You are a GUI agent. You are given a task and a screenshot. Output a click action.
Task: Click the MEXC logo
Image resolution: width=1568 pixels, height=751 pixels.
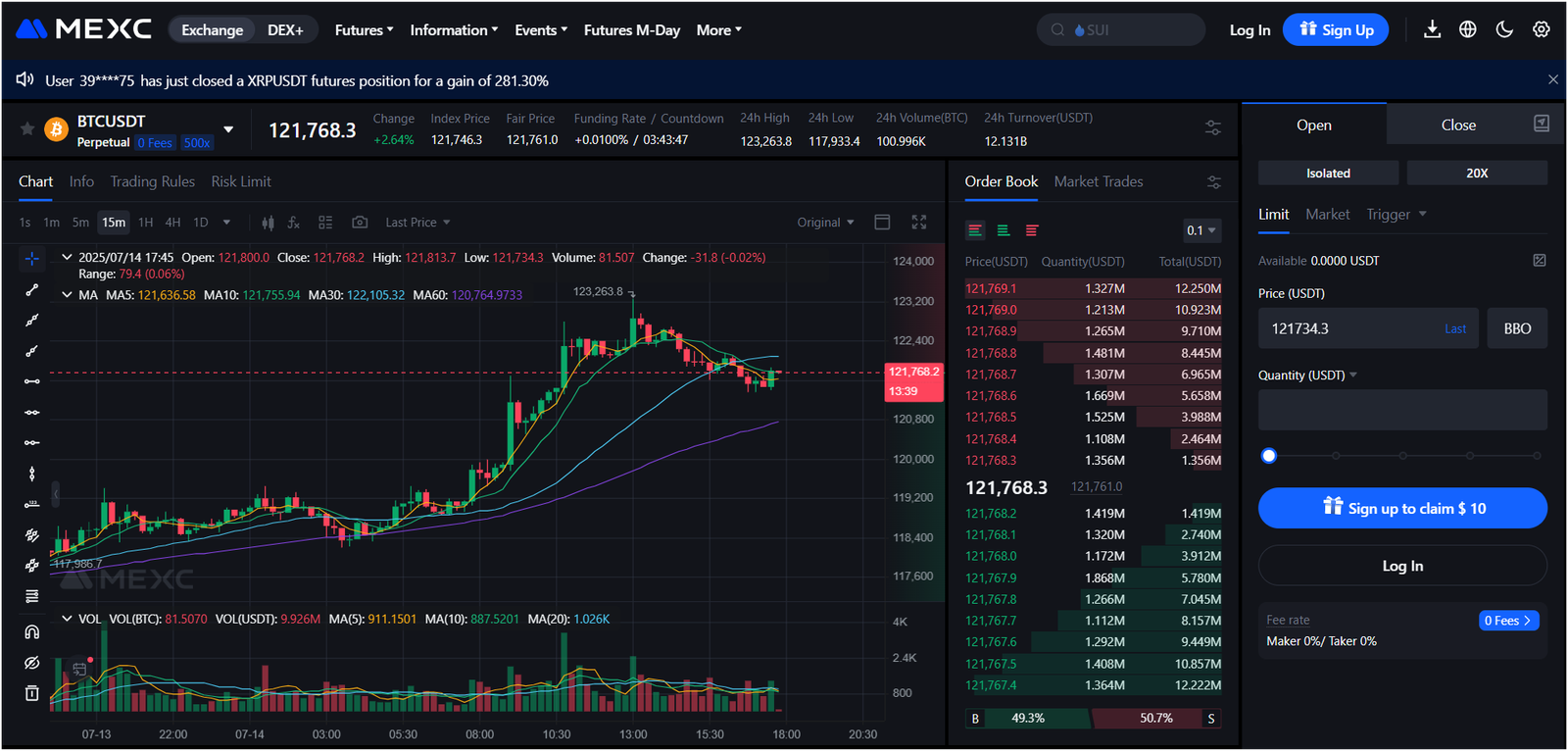click(x=84, y=29)
